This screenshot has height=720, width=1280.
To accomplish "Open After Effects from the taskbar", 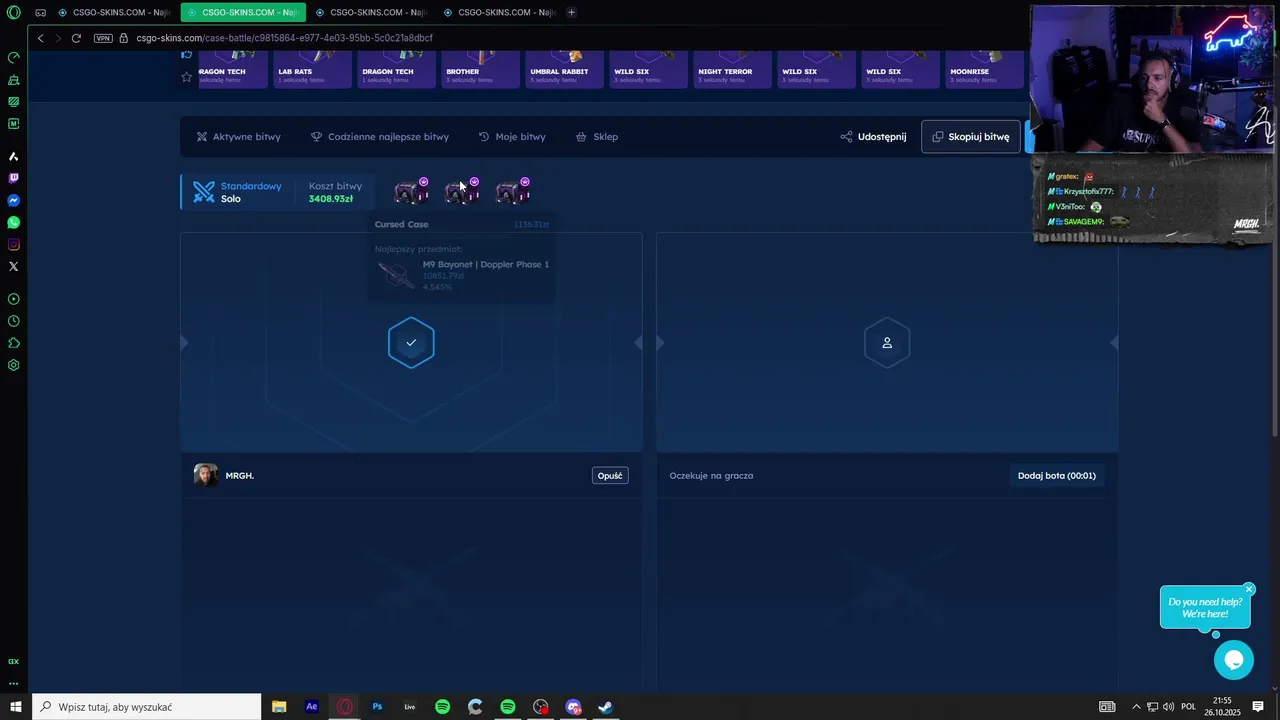I will 312,707.
